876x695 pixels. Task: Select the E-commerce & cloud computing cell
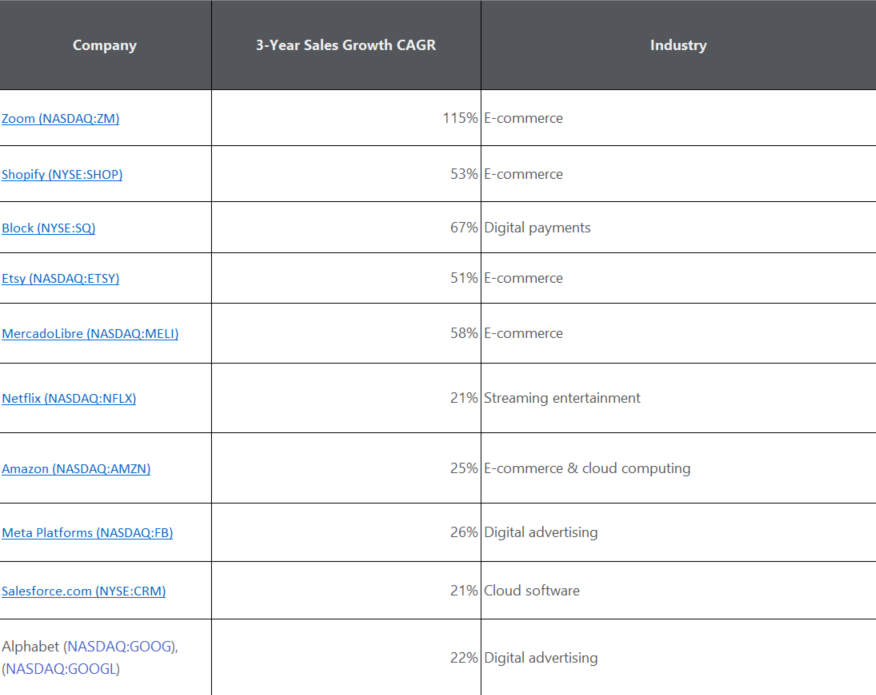tap(678, 468)
